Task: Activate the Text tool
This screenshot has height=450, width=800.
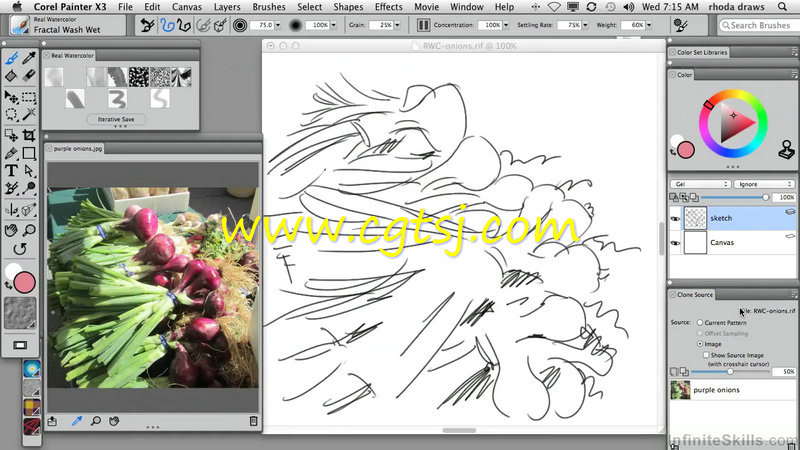Action: click(11, 171)
